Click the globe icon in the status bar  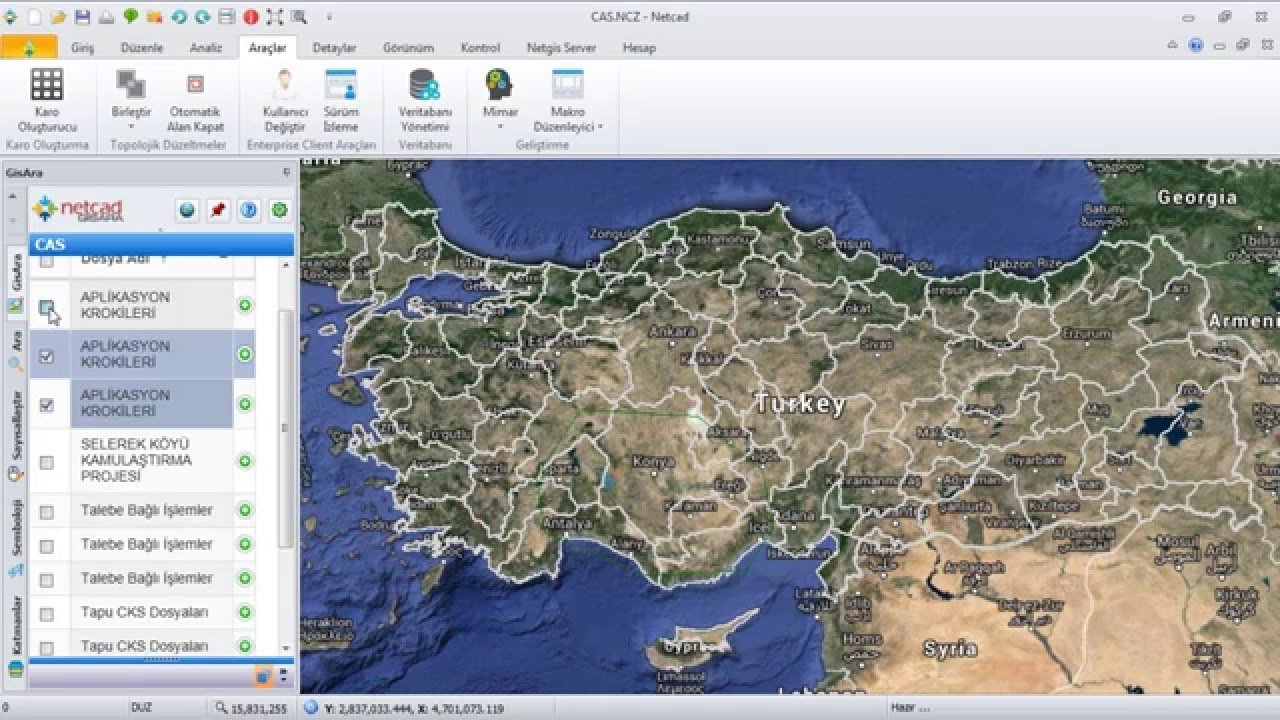(311, 708)
